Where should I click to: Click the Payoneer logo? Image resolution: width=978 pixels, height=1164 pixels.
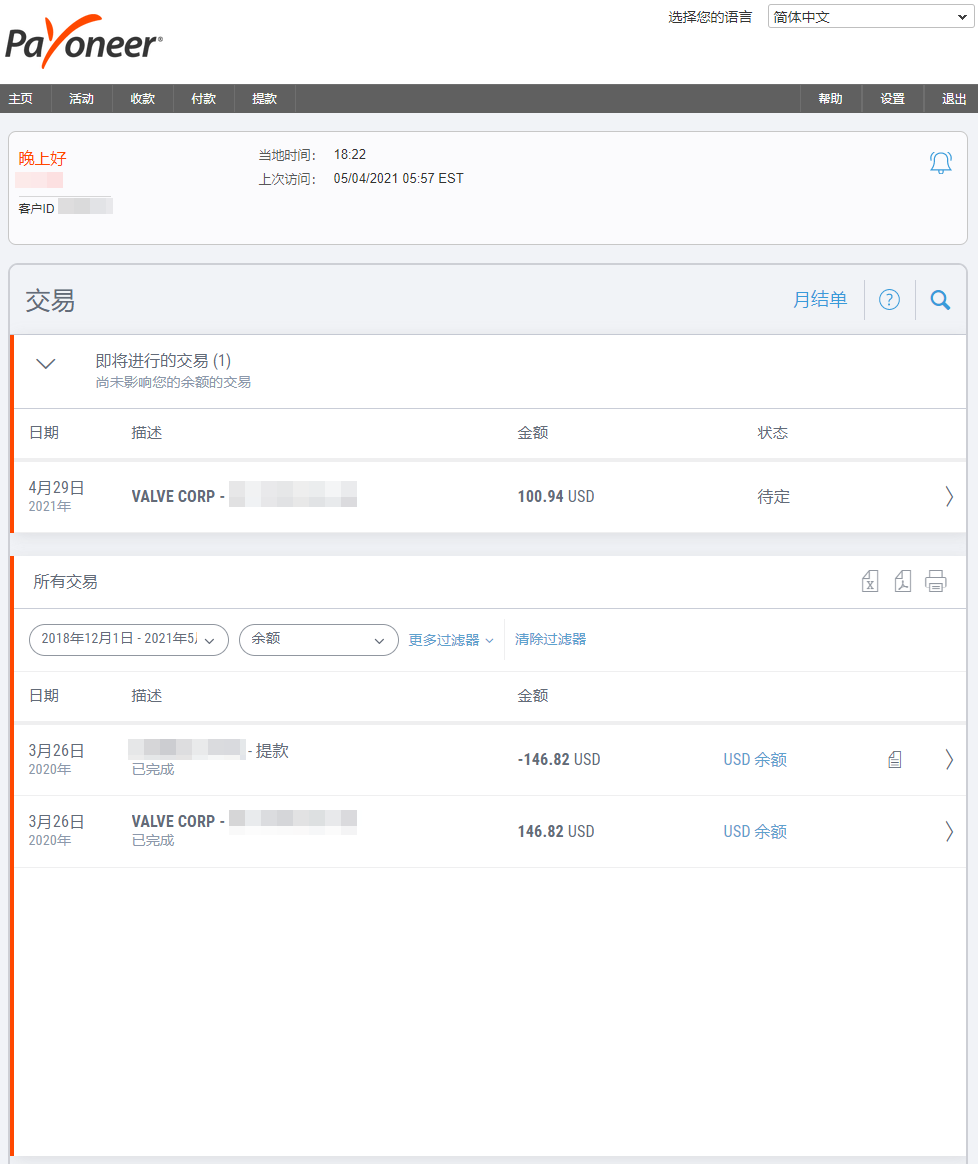pos(84,42)
